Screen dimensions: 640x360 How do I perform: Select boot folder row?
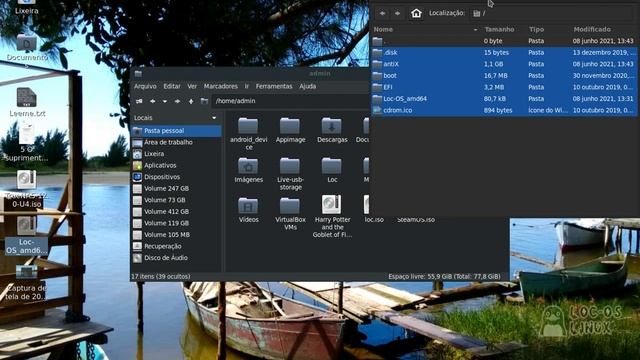(x=504, y=76)
